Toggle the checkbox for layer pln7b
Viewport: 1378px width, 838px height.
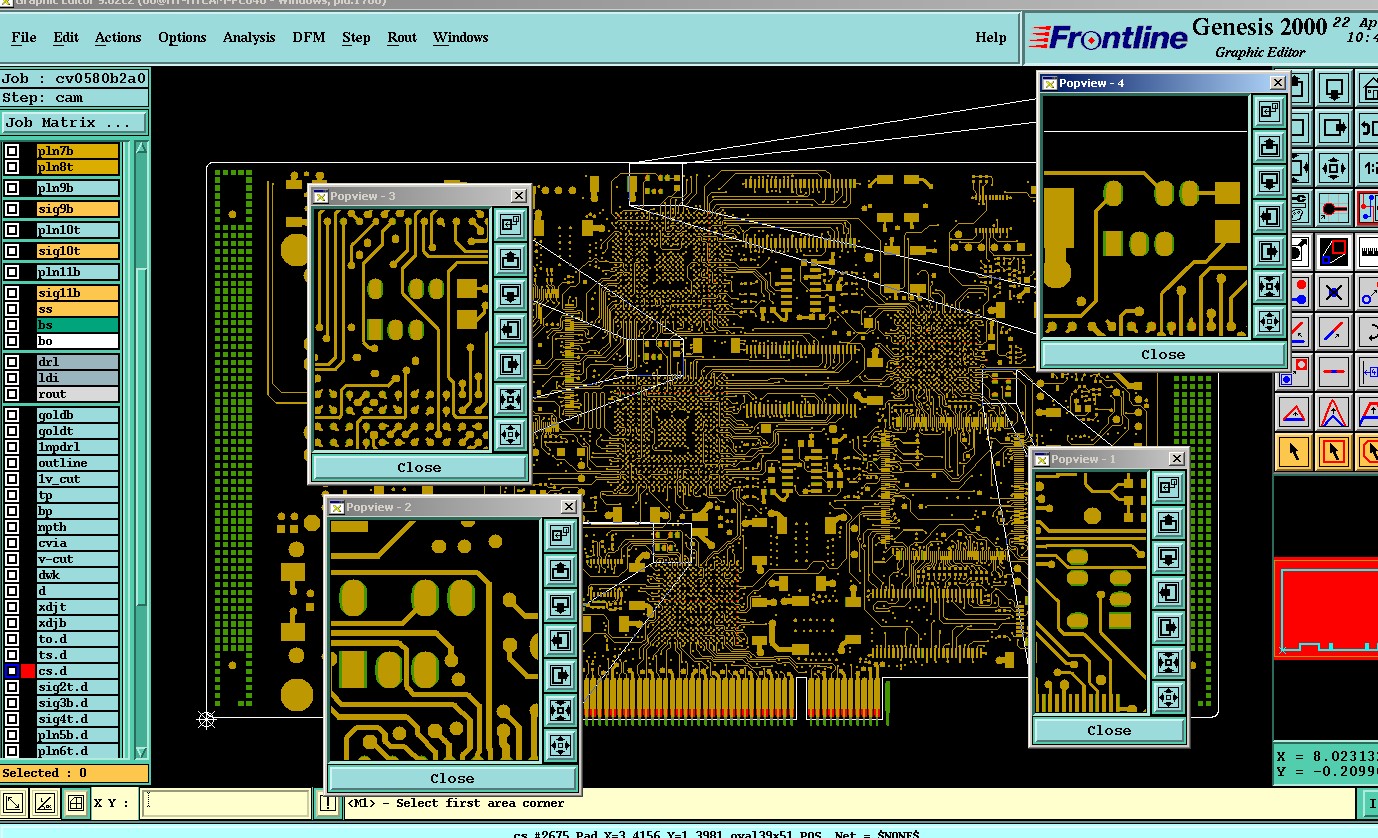click(x=12, y=151)
